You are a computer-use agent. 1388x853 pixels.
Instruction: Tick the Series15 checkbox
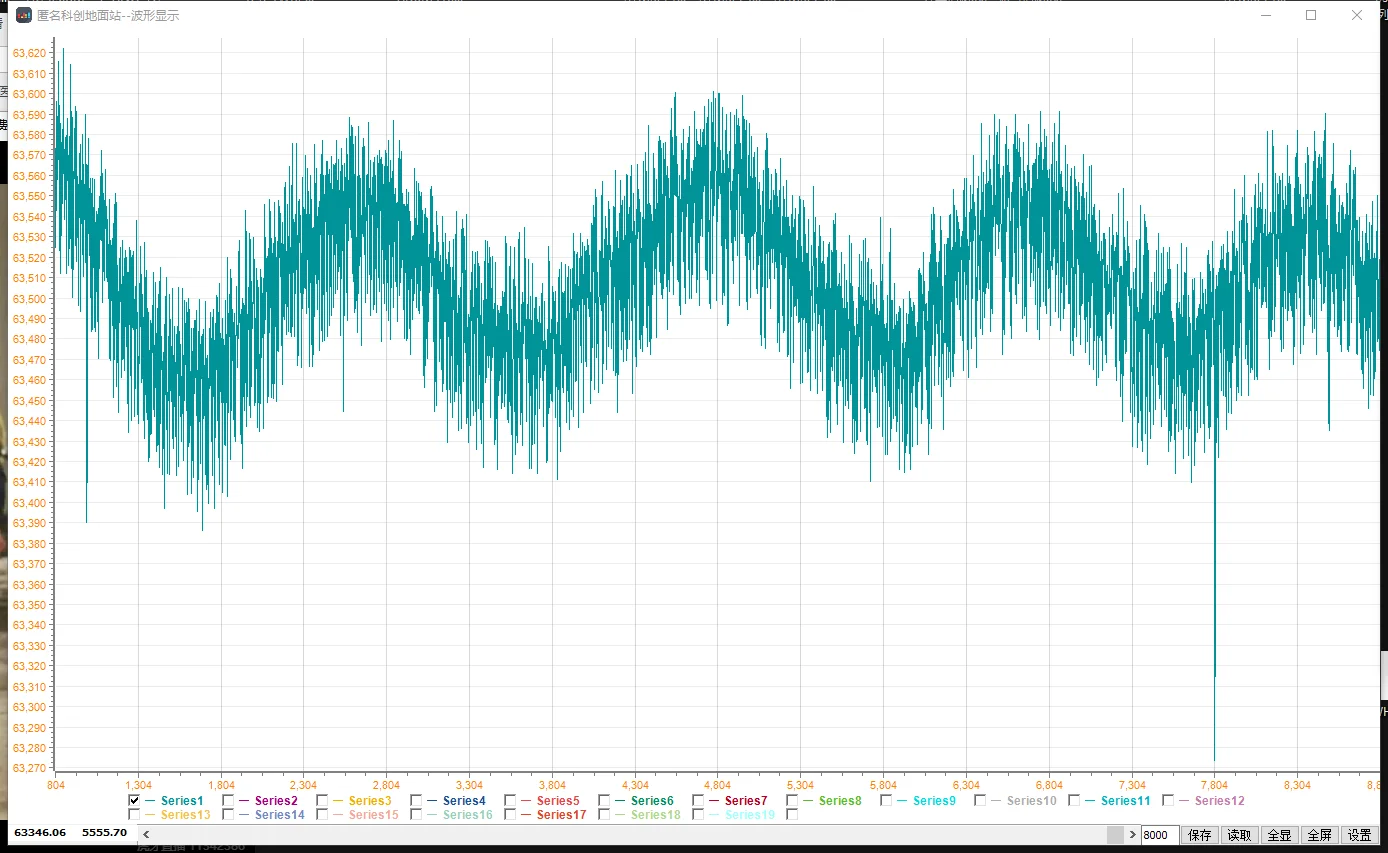click(322, 815)
